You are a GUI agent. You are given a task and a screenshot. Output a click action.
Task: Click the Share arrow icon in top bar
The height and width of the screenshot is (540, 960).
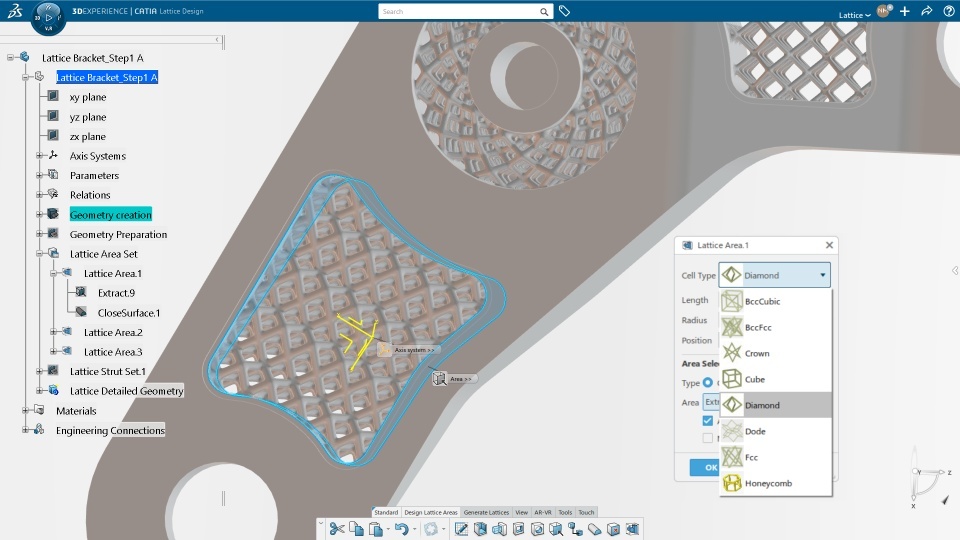point(926,11)
